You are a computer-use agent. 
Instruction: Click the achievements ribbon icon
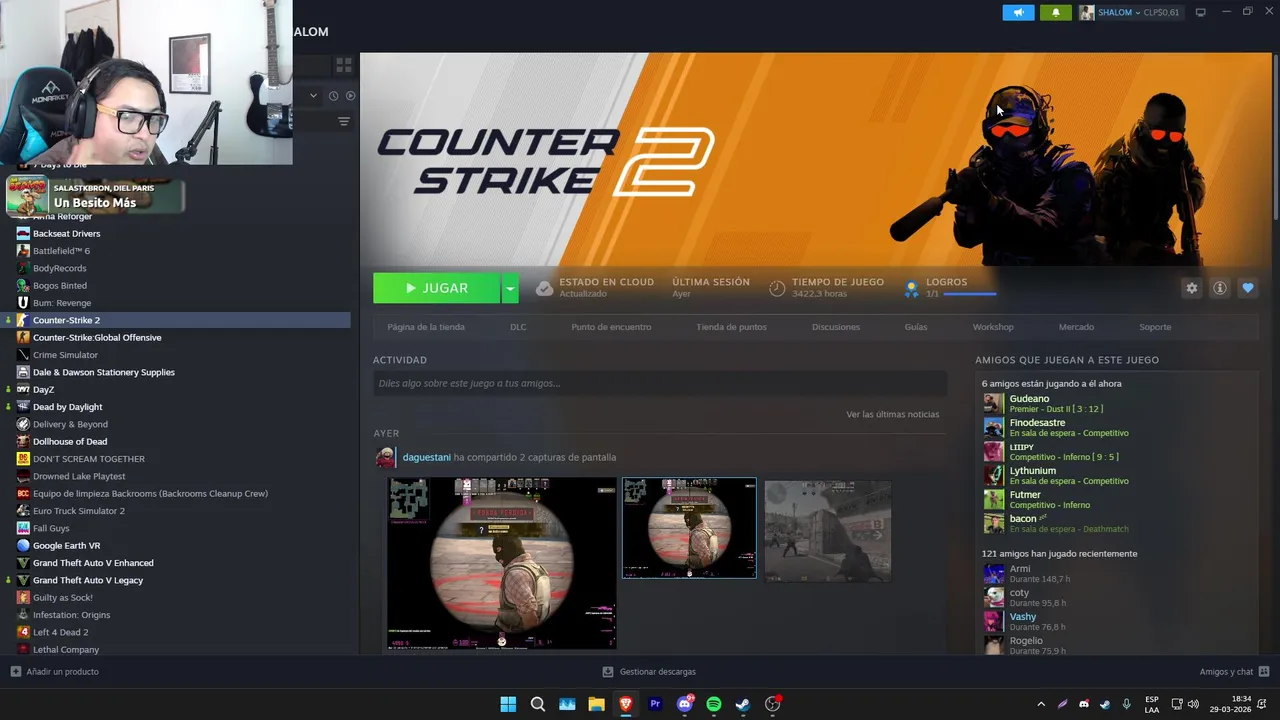tap(911, 289)
